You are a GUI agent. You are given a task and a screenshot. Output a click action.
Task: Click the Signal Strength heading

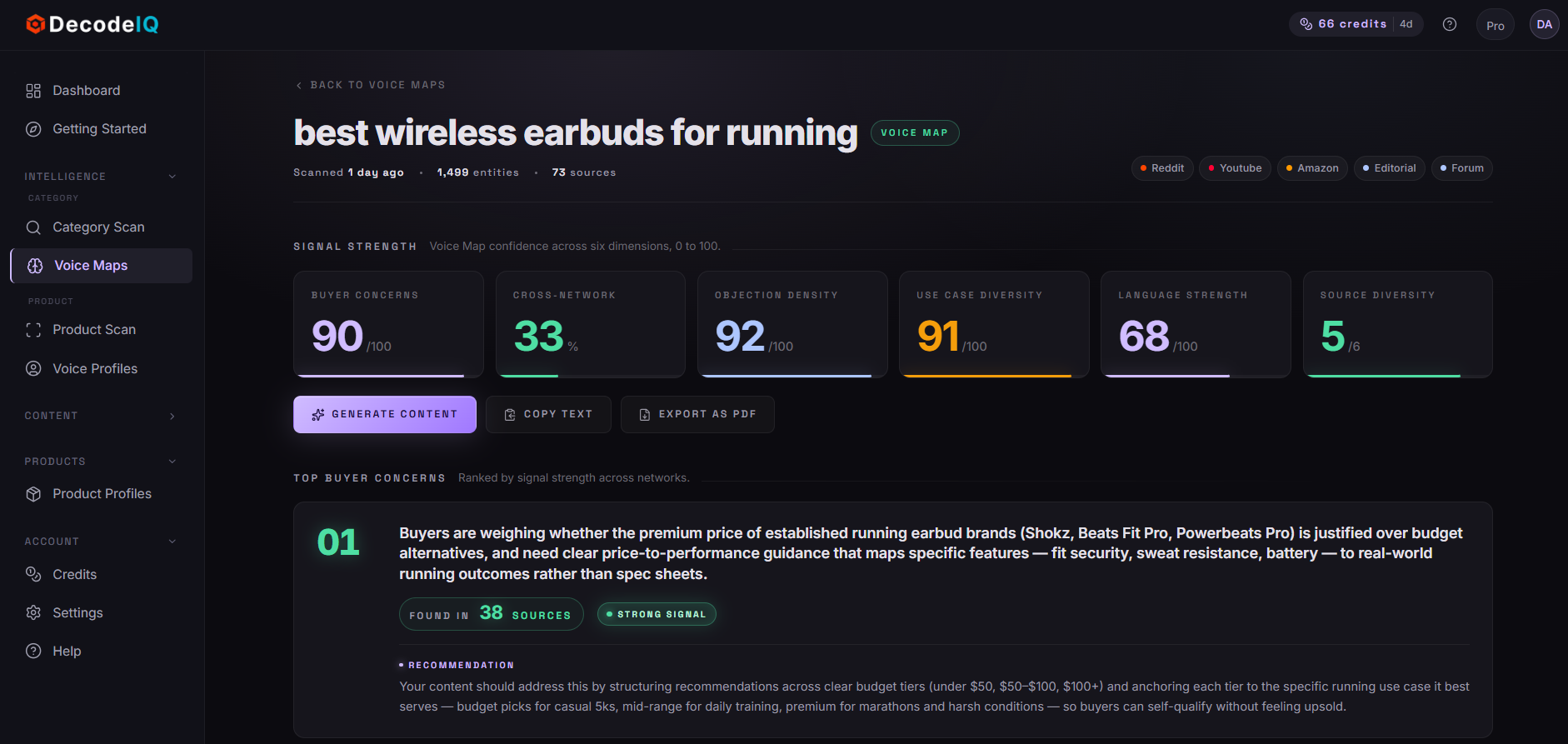click(x=355, y=247)
